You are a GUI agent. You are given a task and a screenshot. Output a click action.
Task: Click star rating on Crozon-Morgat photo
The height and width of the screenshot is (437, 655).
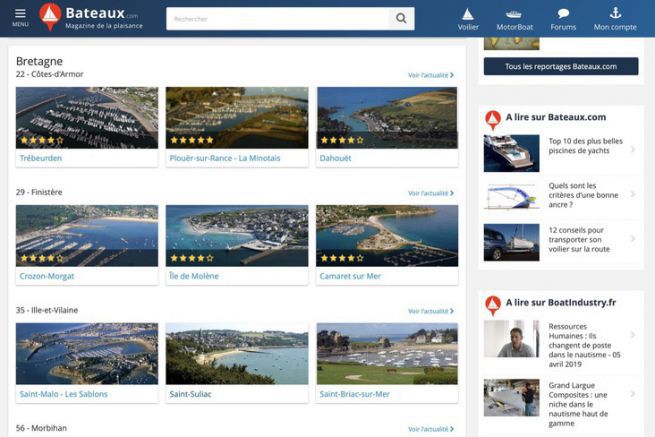tap(42, 258)
